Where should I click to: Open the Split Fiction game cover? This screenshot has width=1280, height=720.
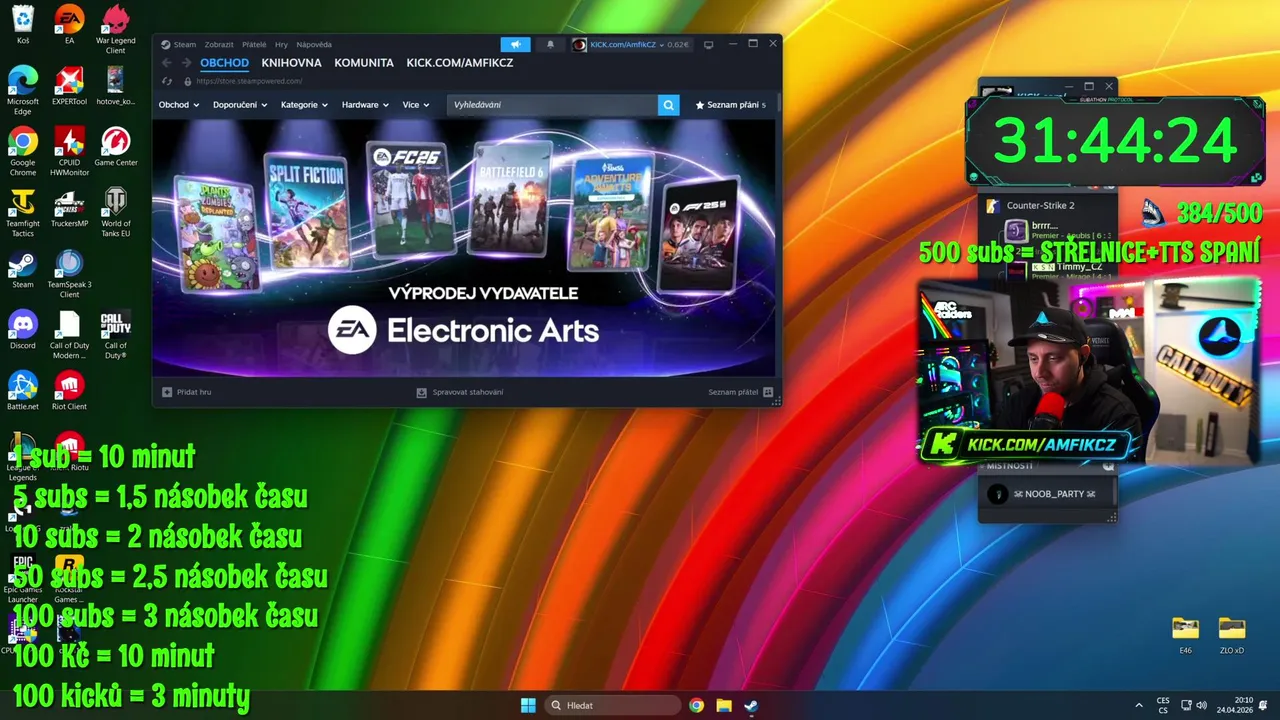tap(306, 213)
